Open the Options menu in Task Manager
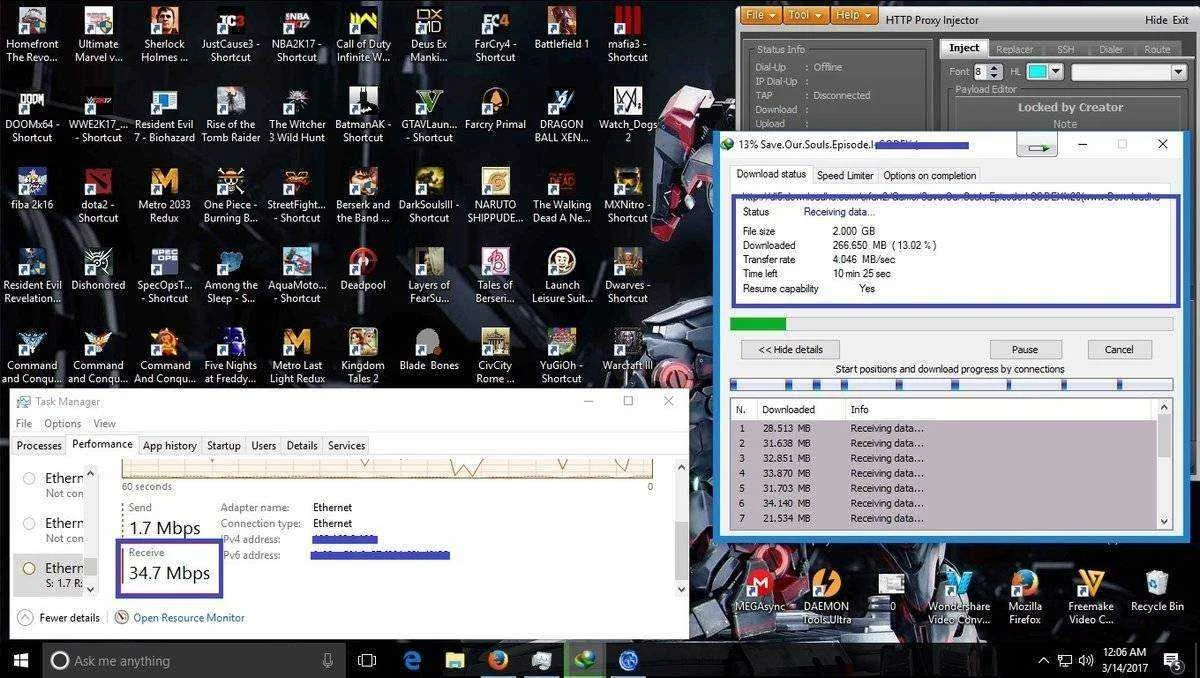Viewport: 1200px width, 678px height. click(62, 423)
